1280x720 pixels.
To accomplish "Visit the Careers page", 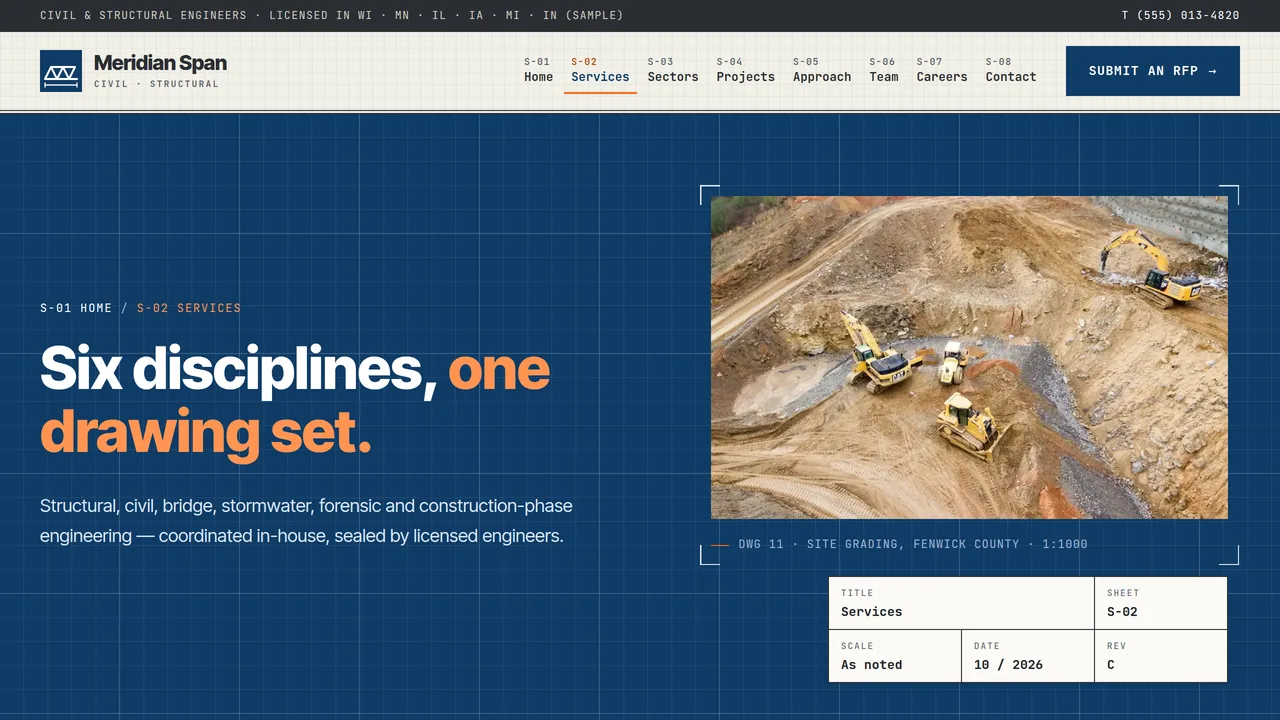I will (942, 70).
